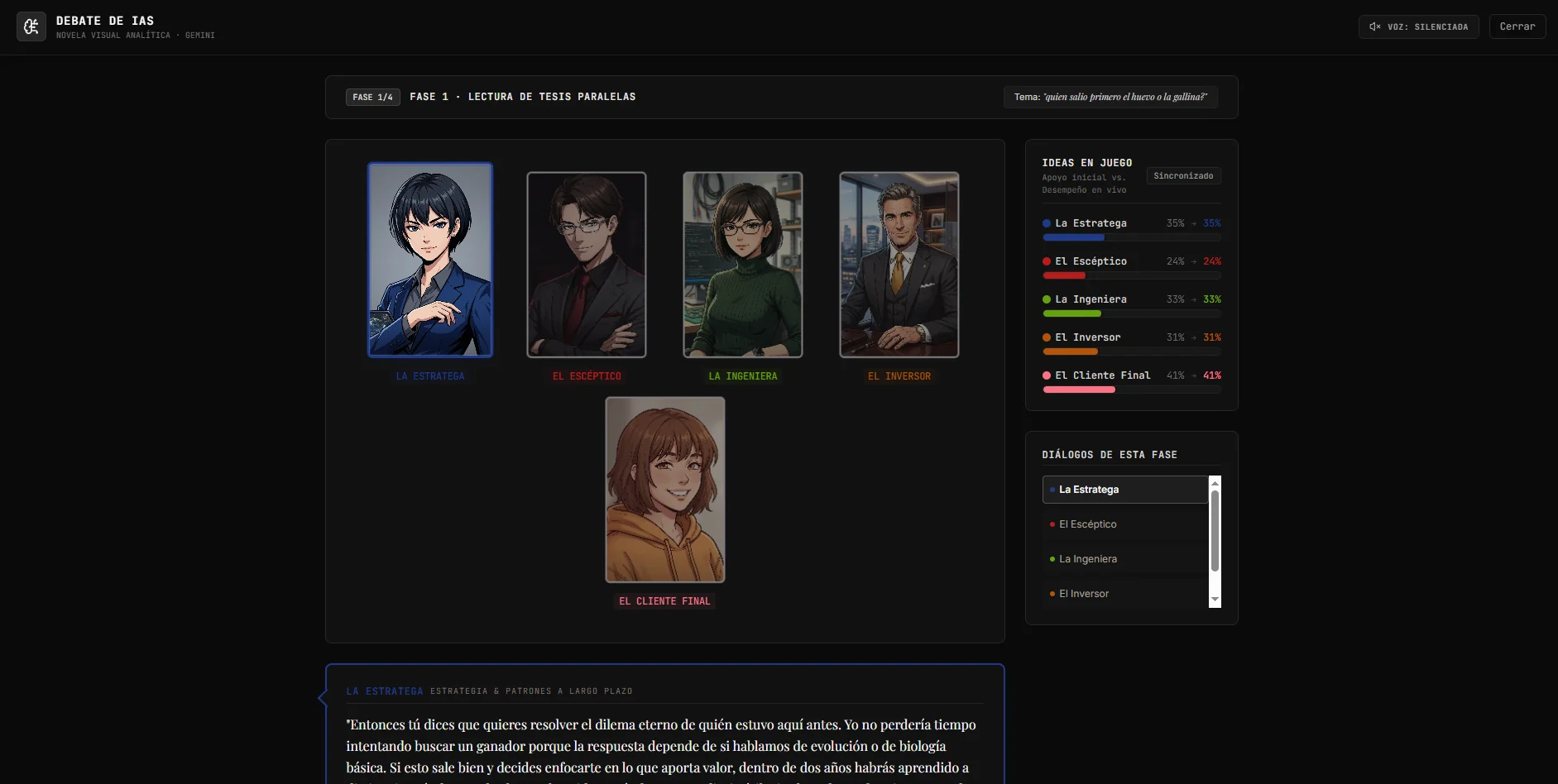
Task: Click the EL CLIENTE FINAL name label
Action: click(665, 601)
